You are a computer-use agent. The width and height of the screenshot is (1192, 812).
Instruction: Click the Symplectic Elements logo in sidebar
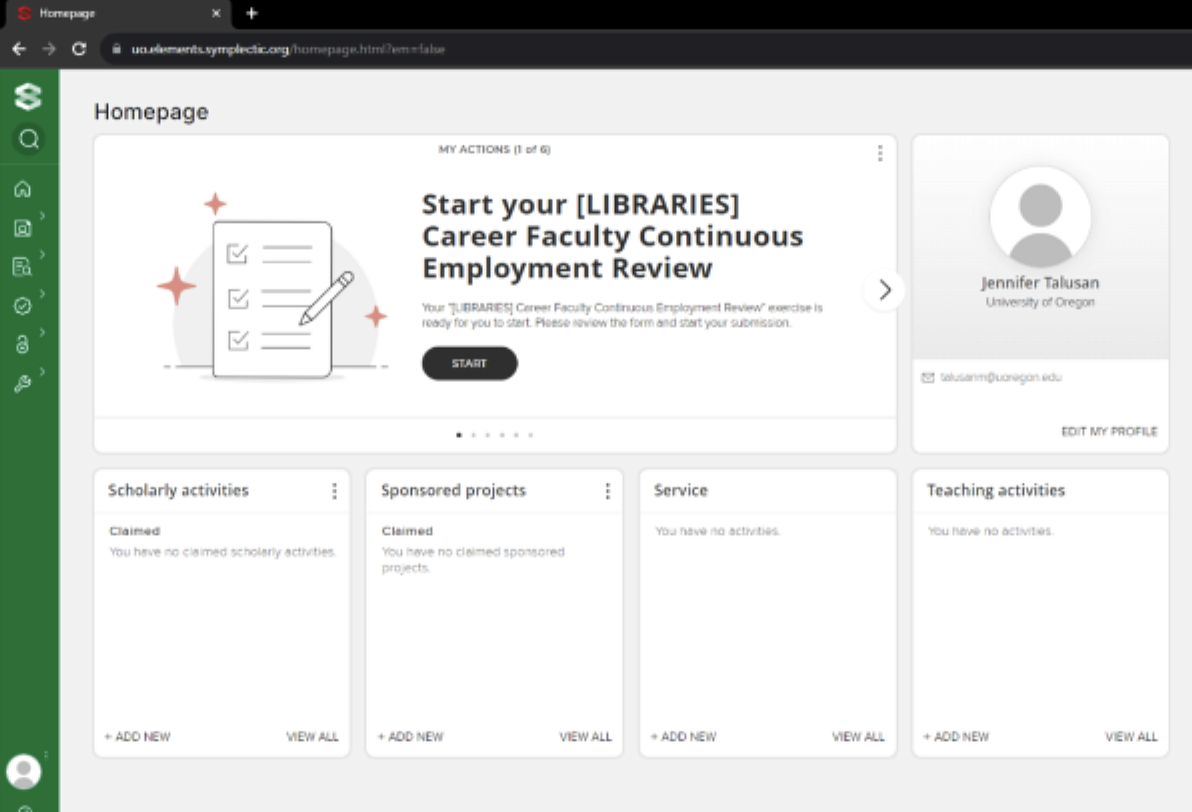28,97
